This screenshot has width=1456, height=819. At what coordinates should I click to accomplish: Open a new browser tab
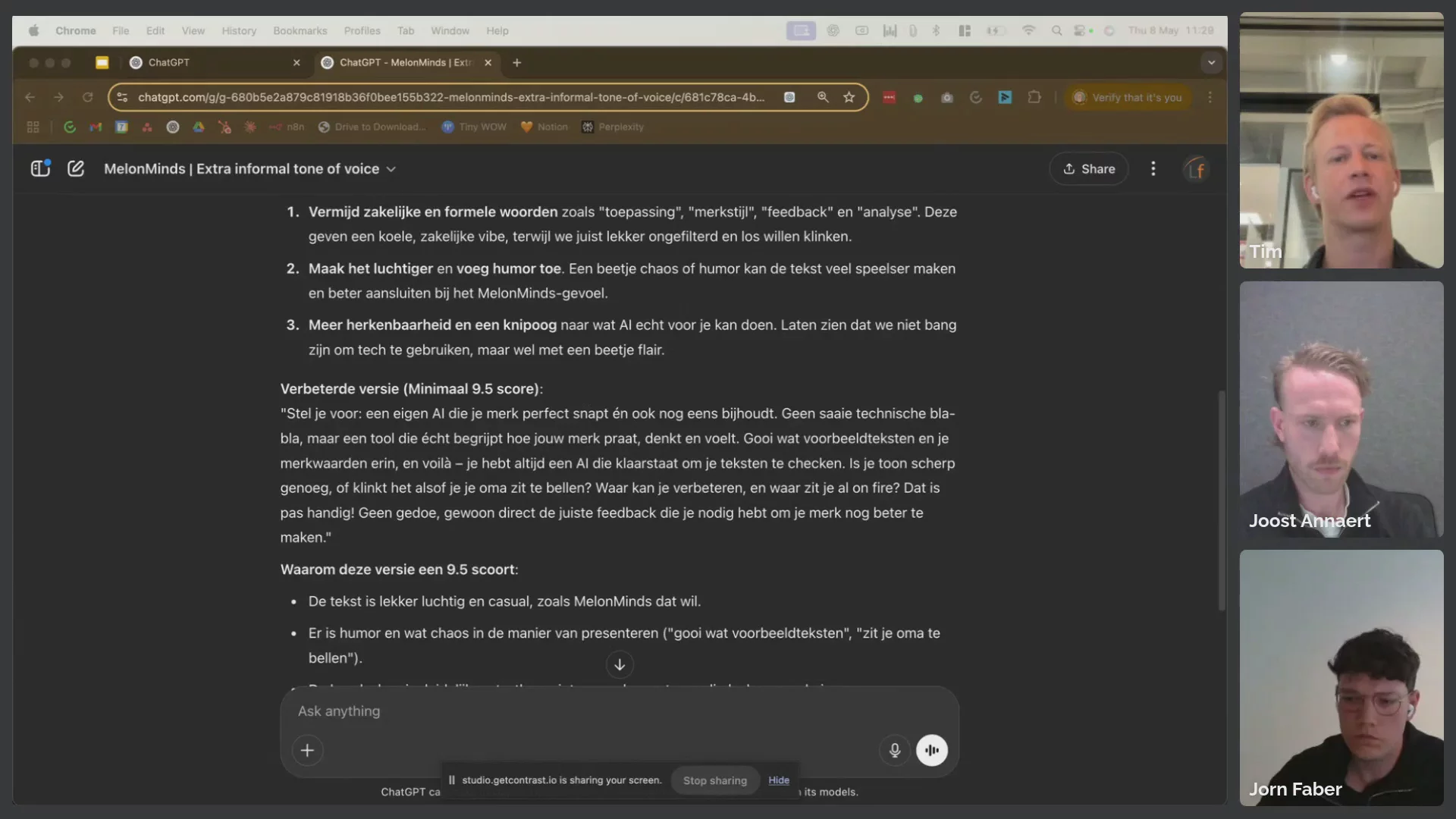click(x=516, y=63)
